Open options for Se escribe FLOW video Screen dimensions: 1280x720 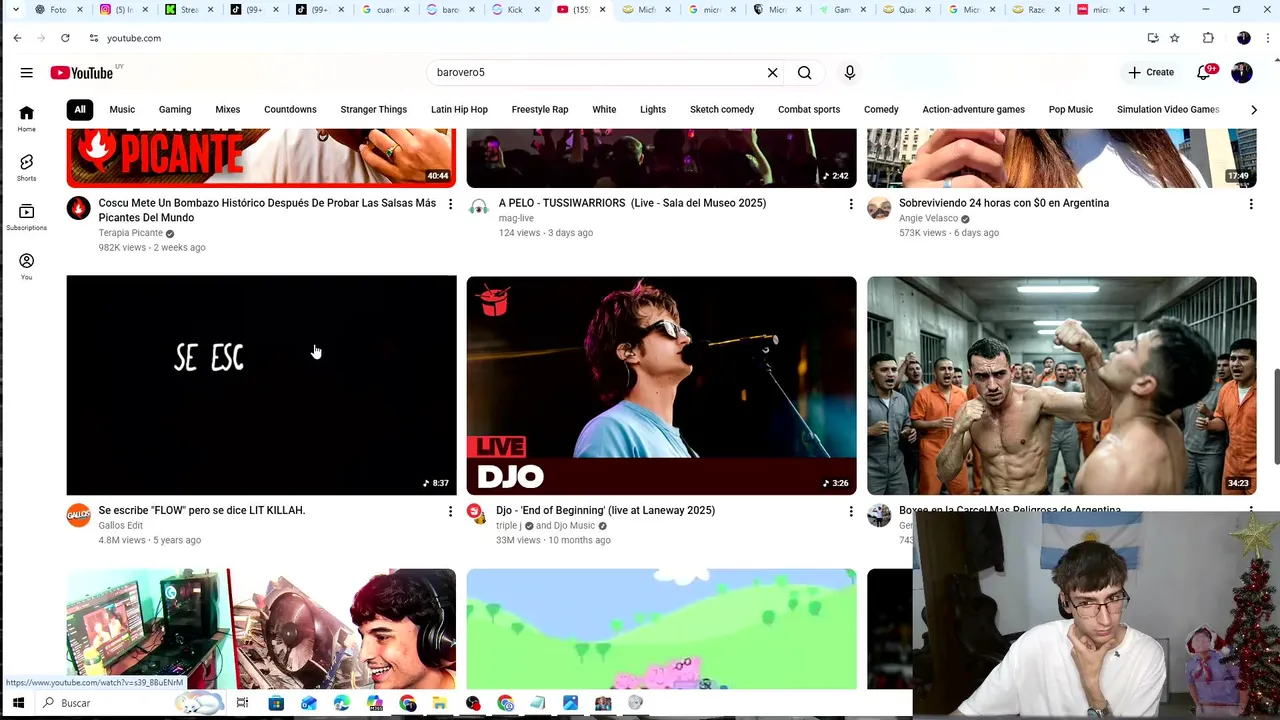pos(450,511)
